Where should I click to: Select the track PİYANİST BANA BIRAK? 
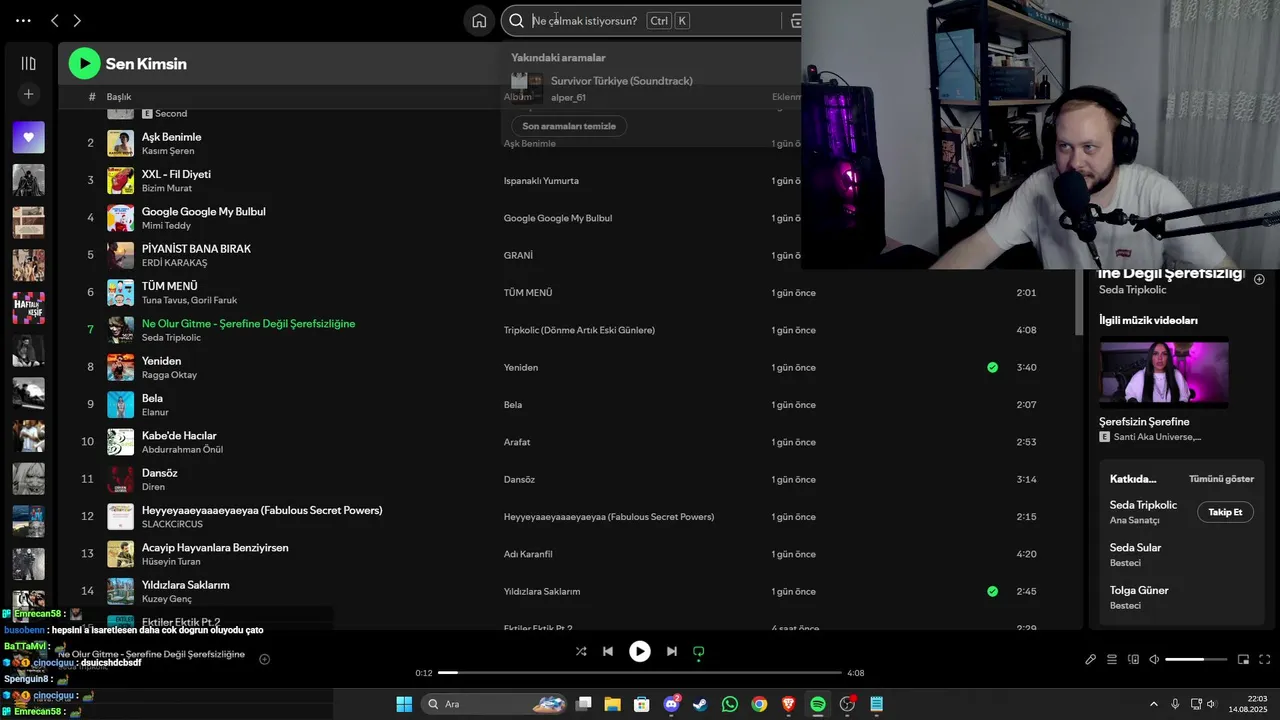click(x=196, y=249)
